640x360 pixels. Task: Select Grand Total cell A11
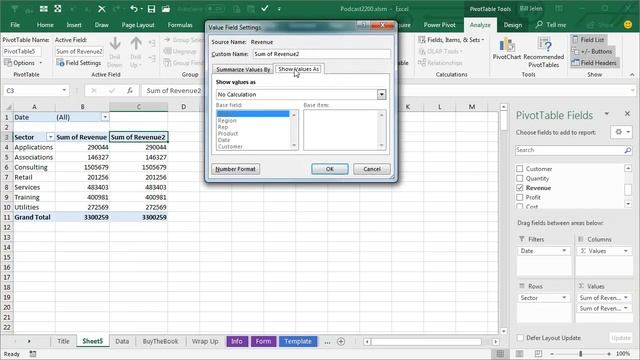point(34,217)
